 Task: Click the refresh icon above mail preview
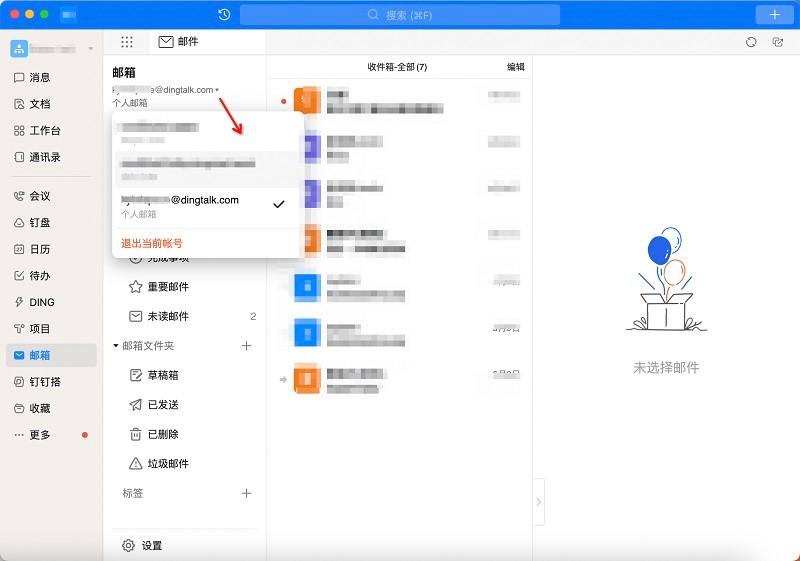pyautogui.click(x=751, y=42)
